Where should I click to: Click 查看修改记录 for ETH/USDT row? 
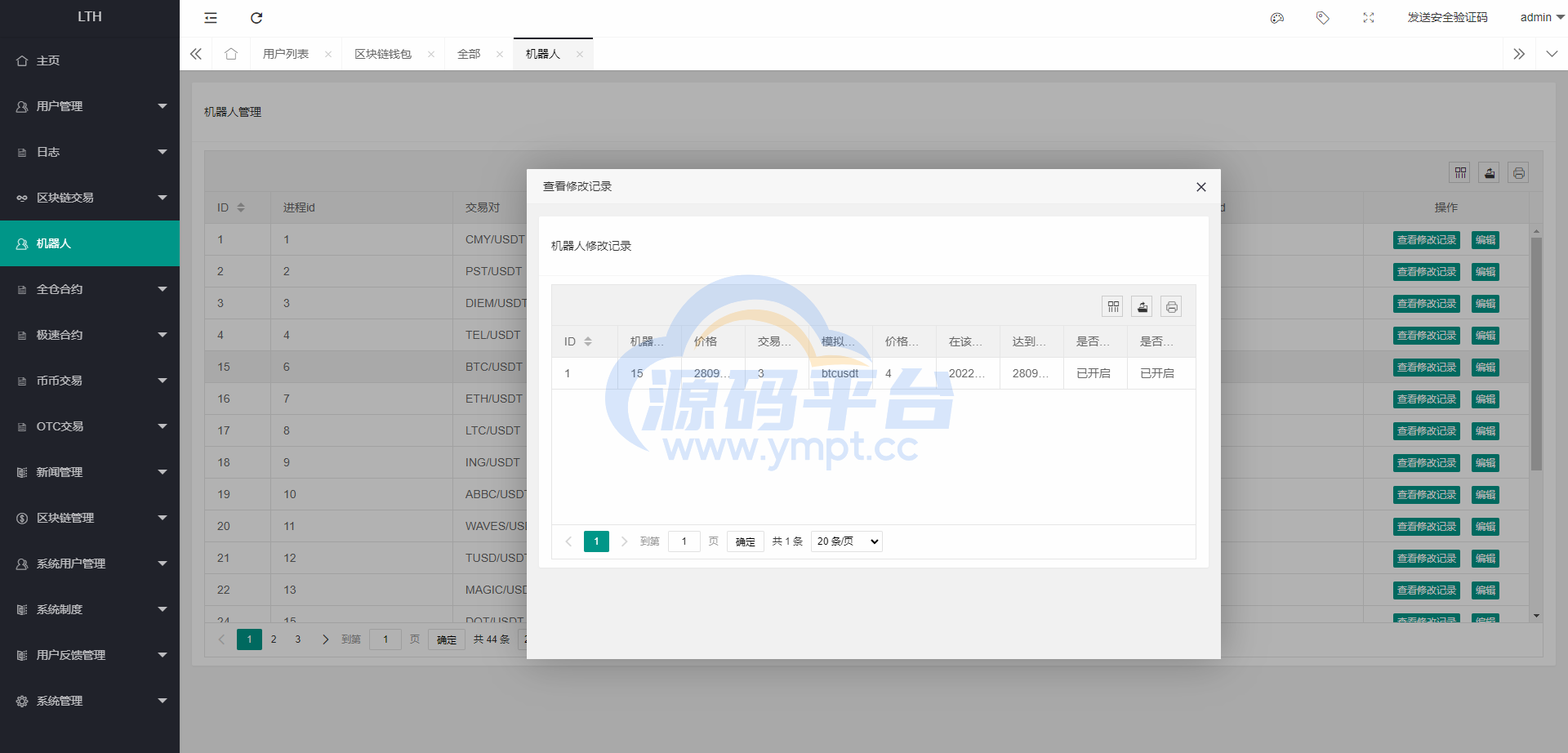click(1427, 399)
